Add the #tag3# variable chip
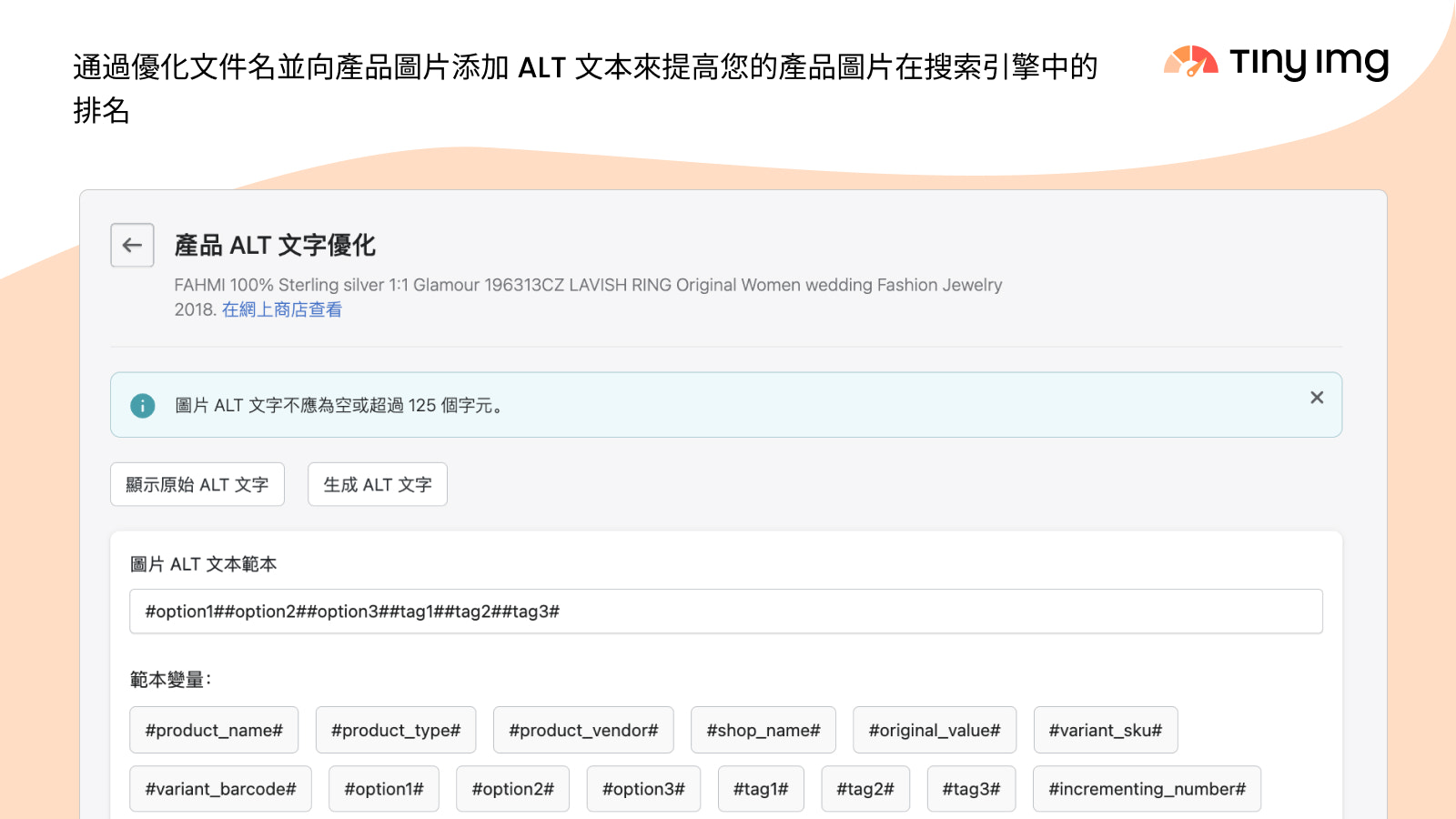The image size is (1456, 819). point(971,789)
